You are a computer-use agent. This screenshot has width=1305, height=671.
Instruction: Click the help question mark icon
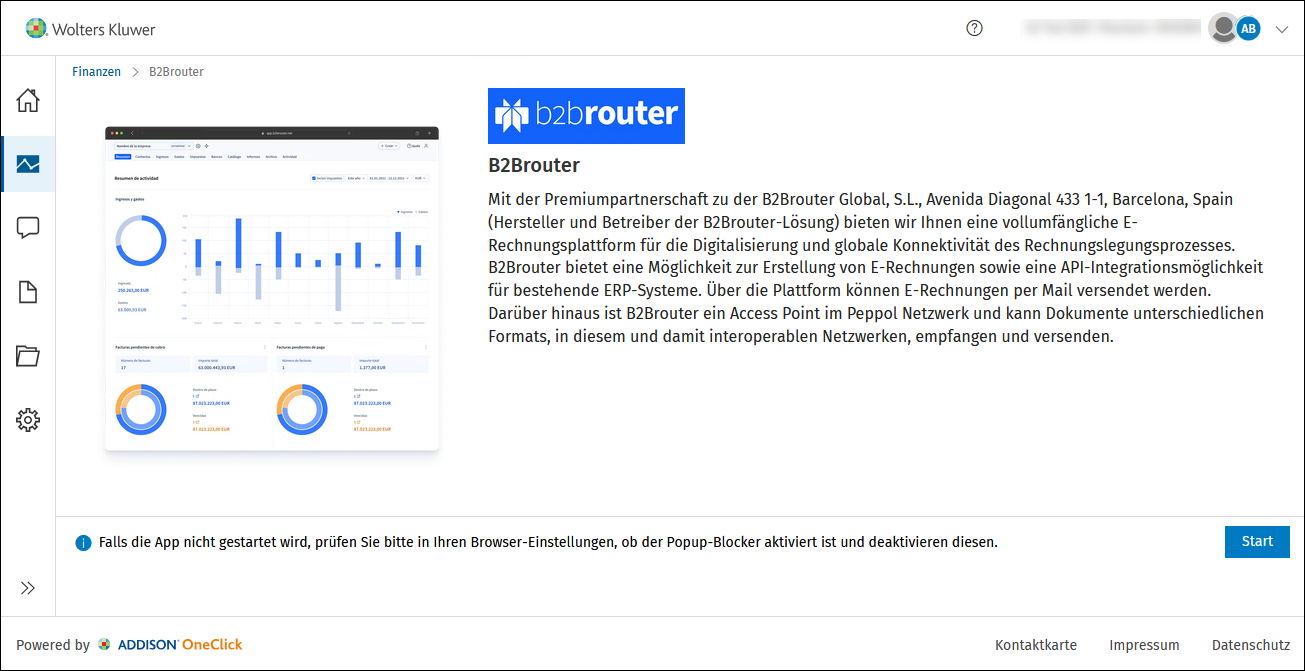[975, 28]
